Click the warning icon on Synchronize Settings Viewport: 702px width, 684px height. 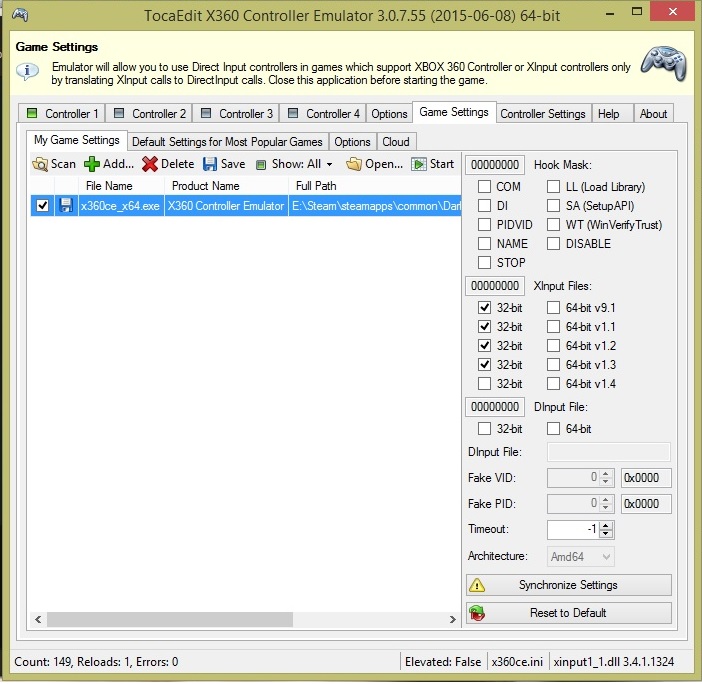tap(477, 585)
